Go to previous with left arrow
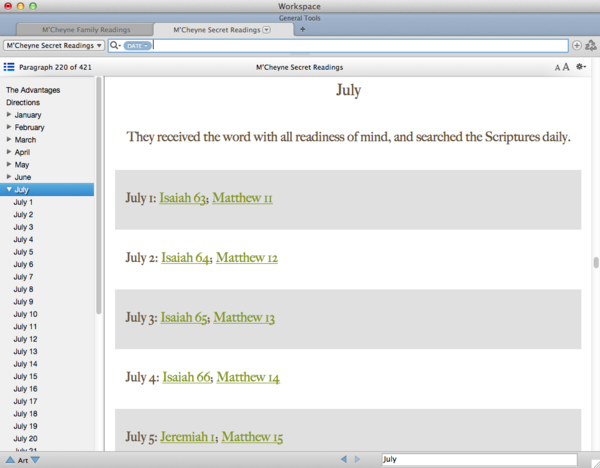The image size is (600, 468). 345,459
